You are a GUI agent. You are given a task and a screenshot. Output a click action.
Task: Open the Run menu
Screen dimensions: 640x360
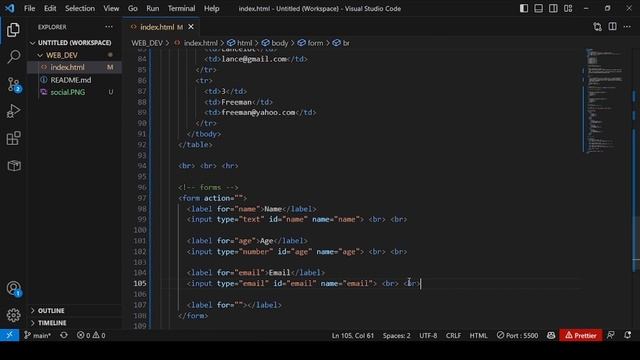pyautogui.click(x=153, y=8)
